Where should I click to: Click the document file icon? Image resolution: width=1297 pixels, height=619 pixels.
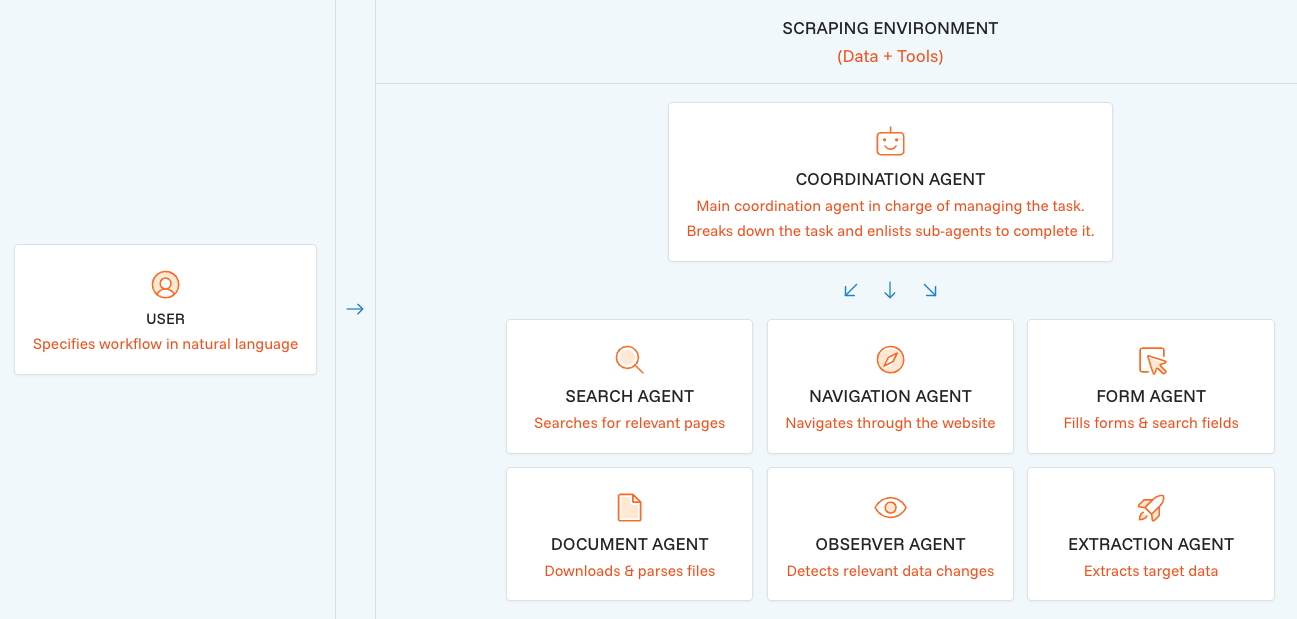click(629, 508)
